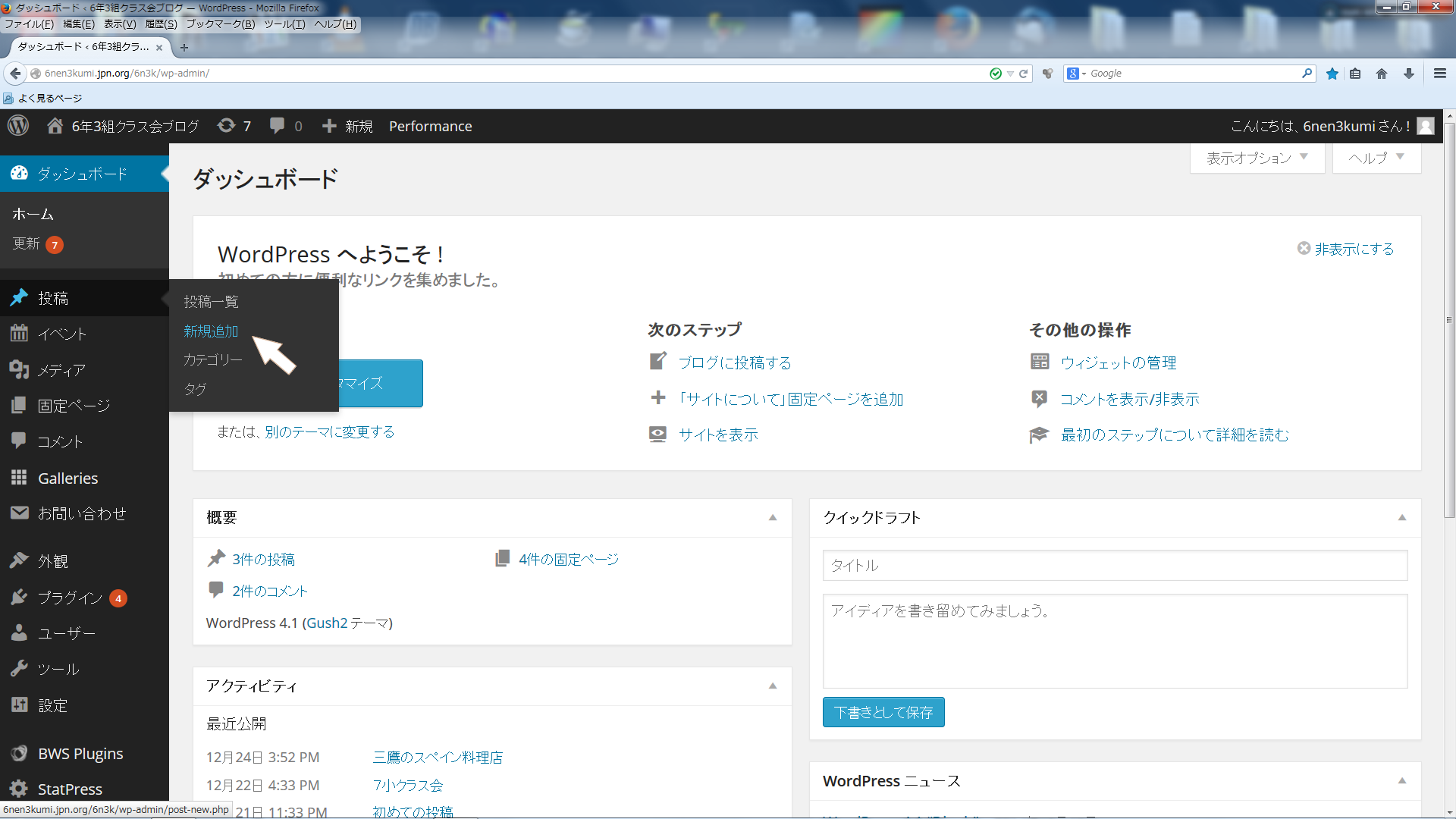
Task: Open the ブックマーク(B) Firefox menu
Action: [221, 24]
